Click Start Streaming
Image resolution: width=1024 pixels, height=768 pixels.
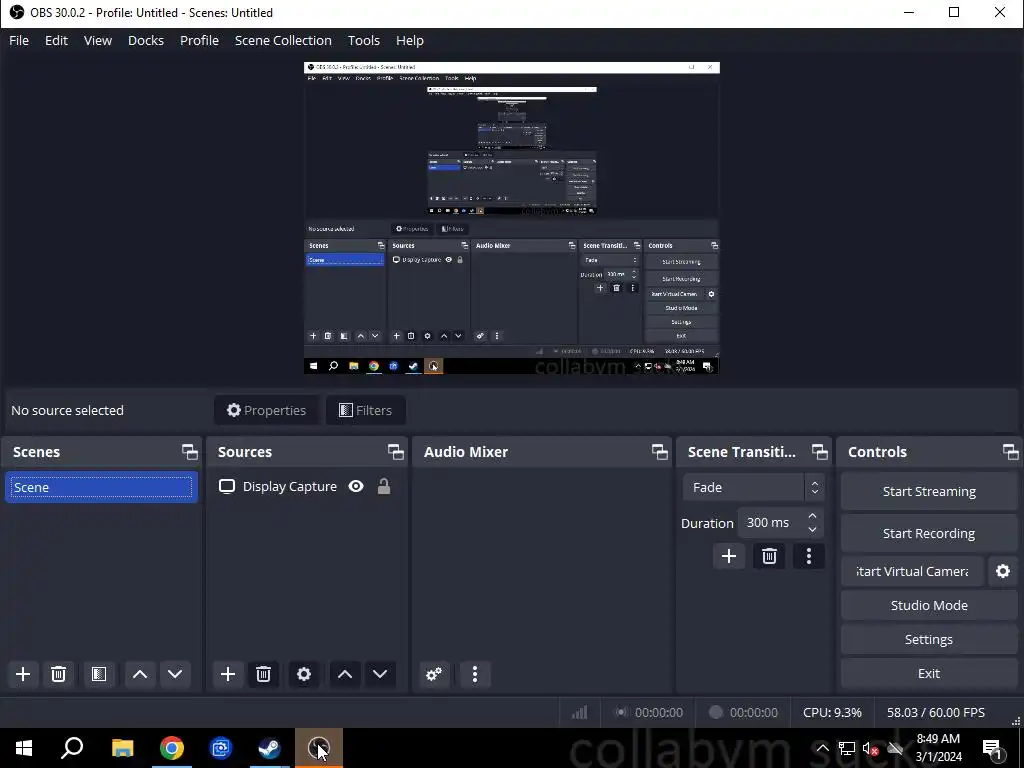[x=929, y=492]
